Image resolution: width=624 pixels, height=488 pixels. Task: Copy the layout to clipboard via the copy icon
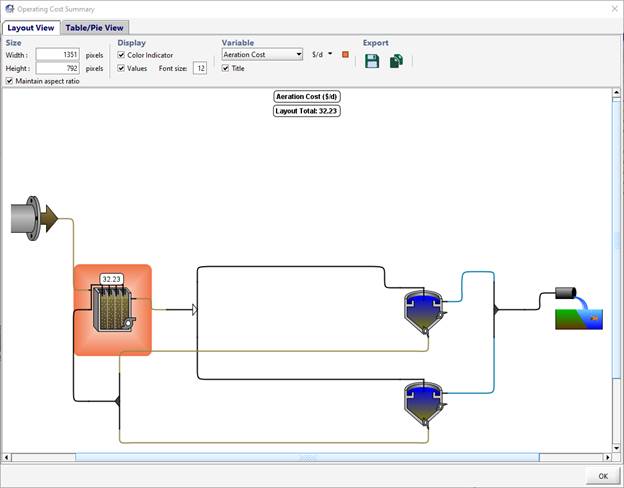(396, 61)
